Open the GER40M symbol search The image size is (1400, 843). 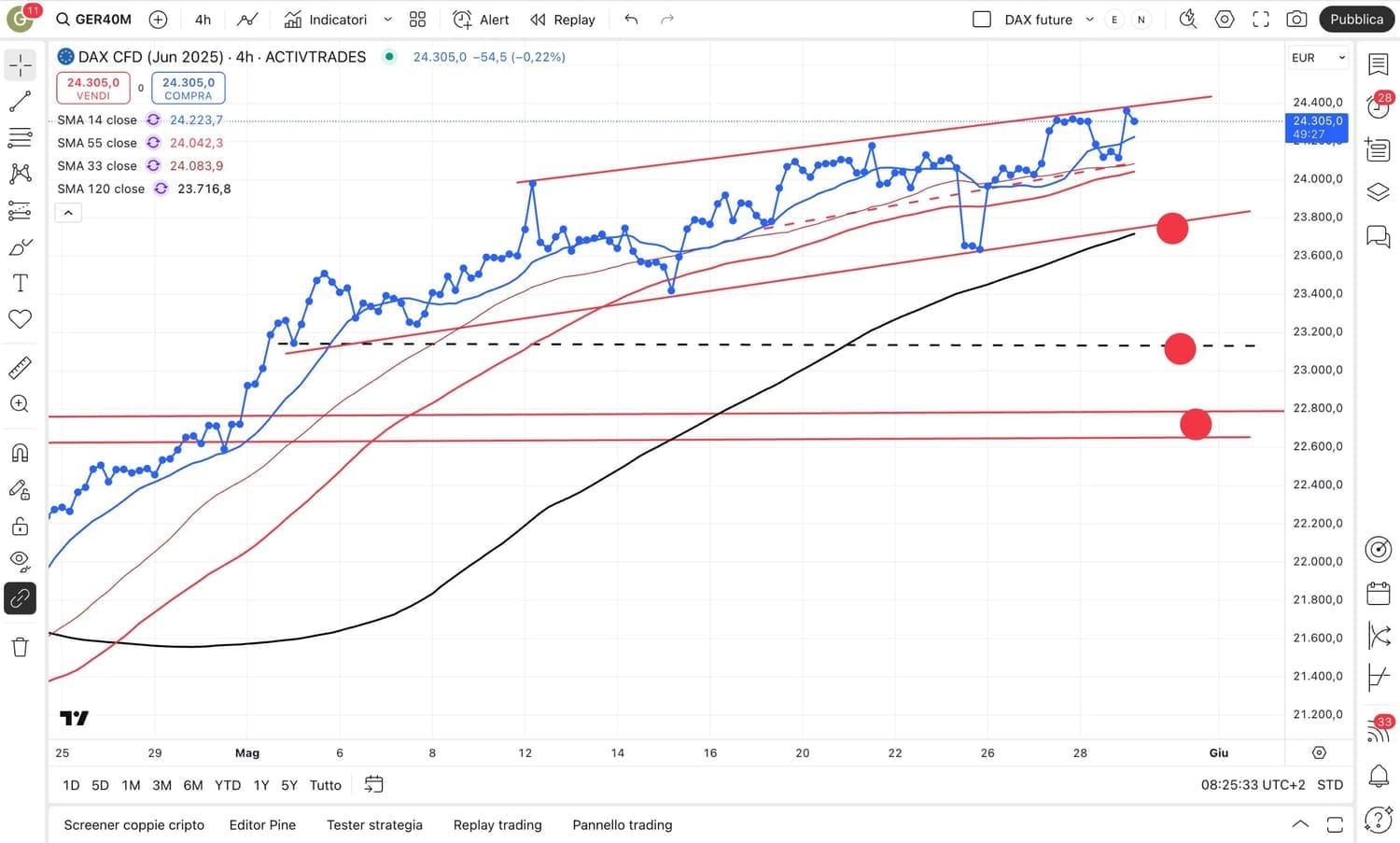click(x=93, y=20)
